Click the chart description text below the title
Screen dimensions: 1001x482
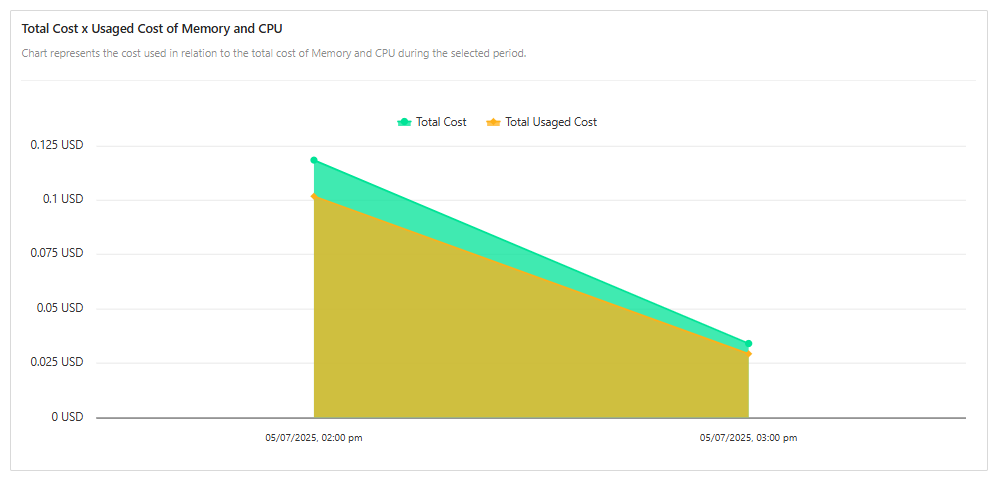[274, 53]
